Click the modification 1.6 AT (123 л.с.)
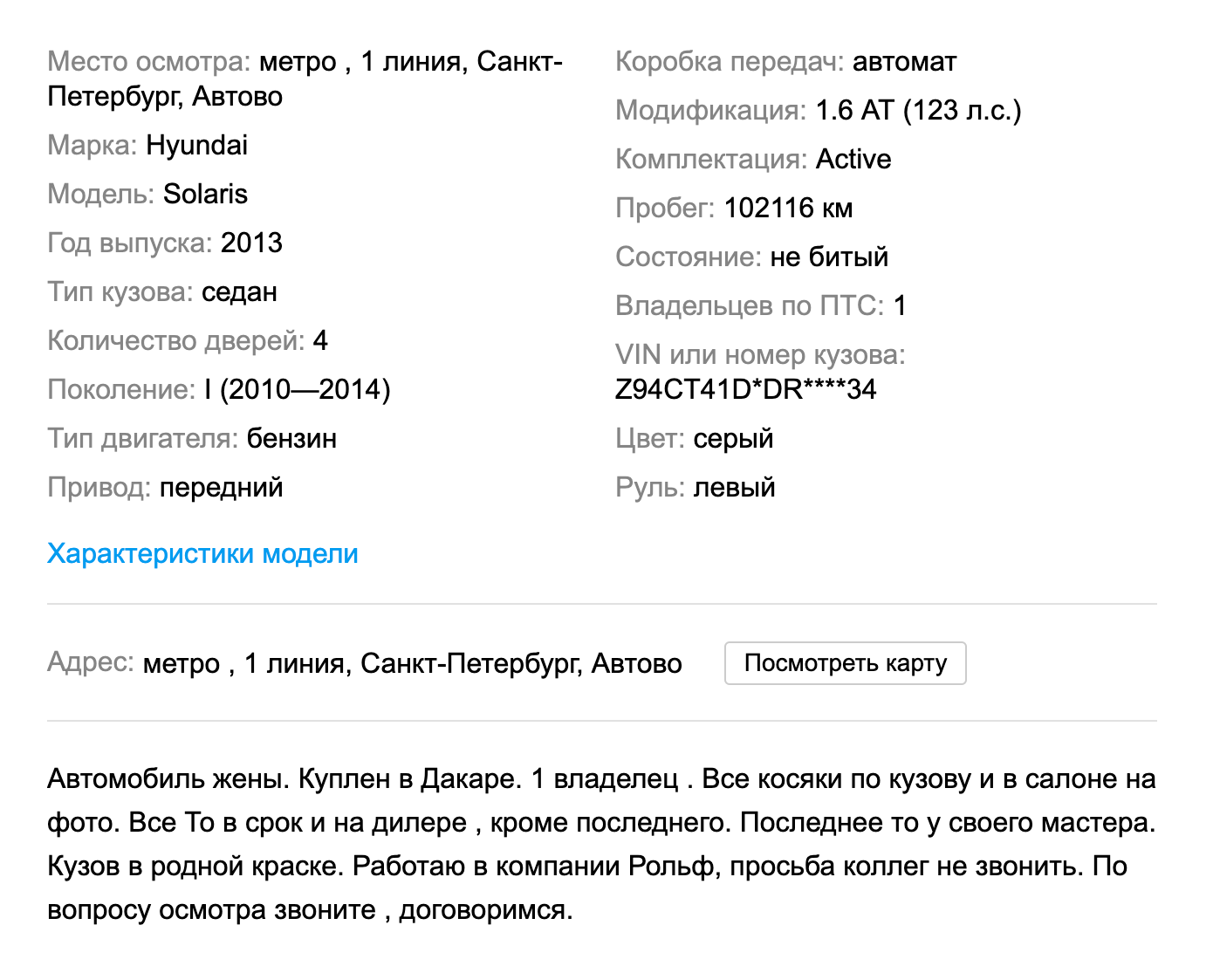The image size is (1213, 980). click(x=918, y=110)
